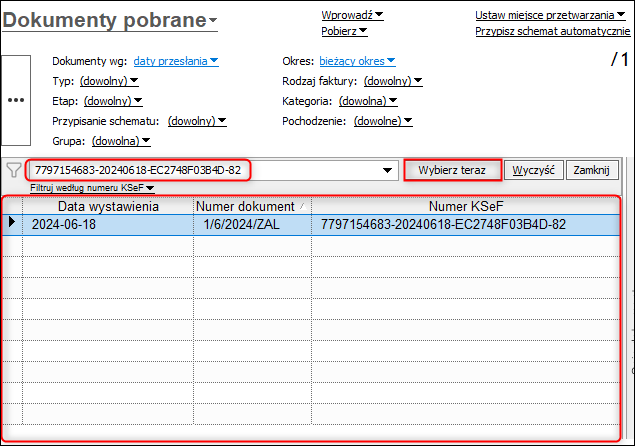The height and width of the screenshot is (446, 635).
Task: Click the Wybierz teraz button
Action: pos(452,170)
